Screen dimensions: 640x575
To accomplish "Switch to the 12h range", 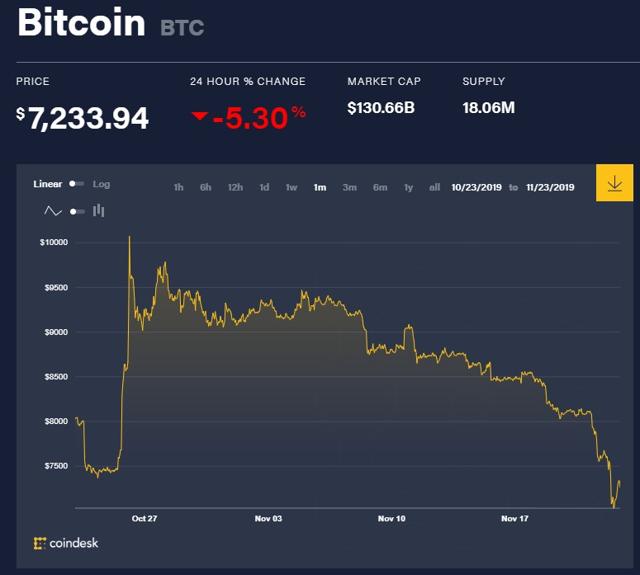I will coord(236,187).
